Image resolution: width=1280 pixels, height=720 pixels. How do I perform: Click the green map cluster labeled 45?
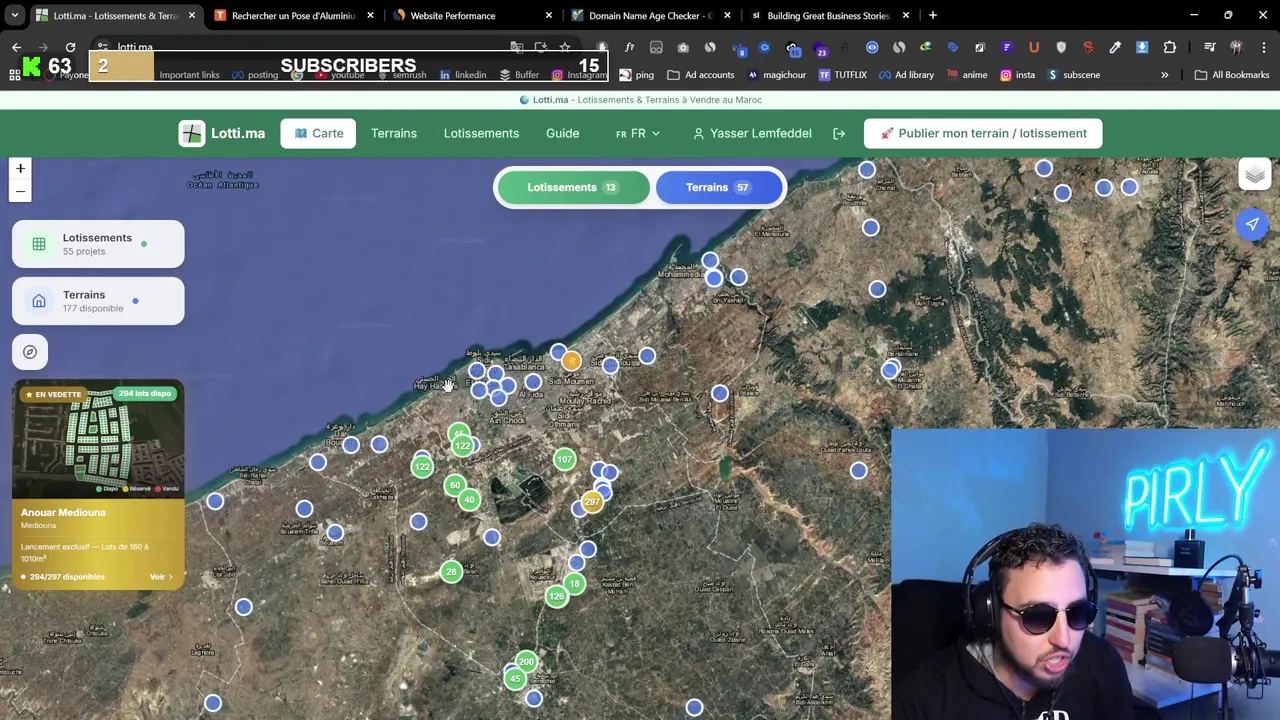514,679
